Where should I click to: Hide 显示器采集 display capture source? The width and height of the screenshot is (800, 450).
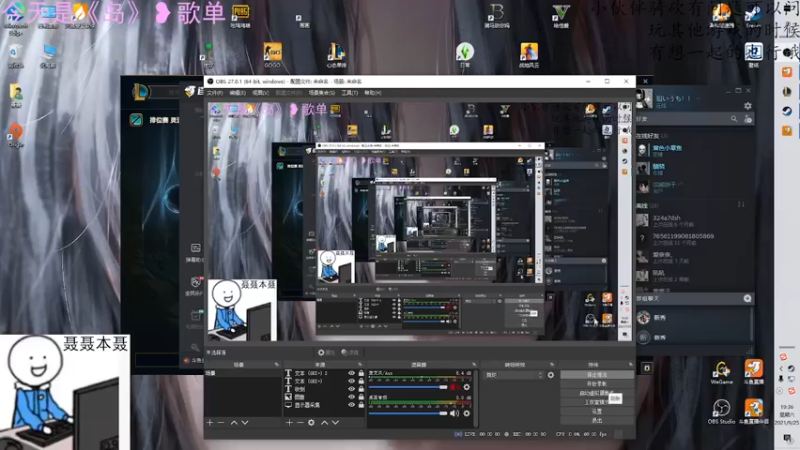tap(351, 405)
